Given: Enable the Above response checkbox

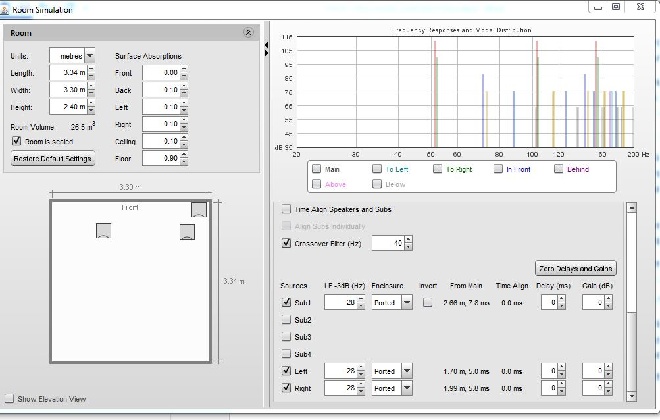Looking at the screenshot, I should tap(317, 184).
